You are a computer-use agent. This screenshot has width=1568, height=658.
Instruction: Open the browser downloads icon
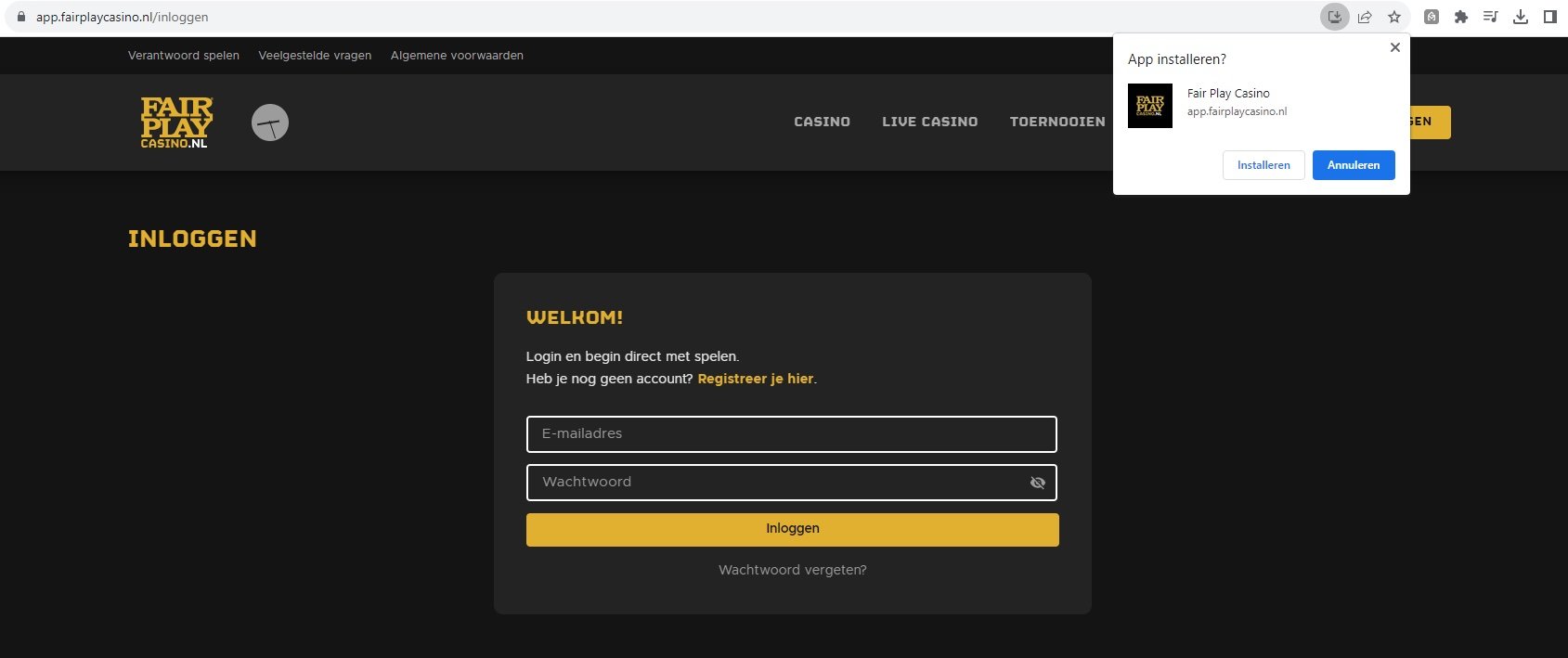(x=1521, y=17)
